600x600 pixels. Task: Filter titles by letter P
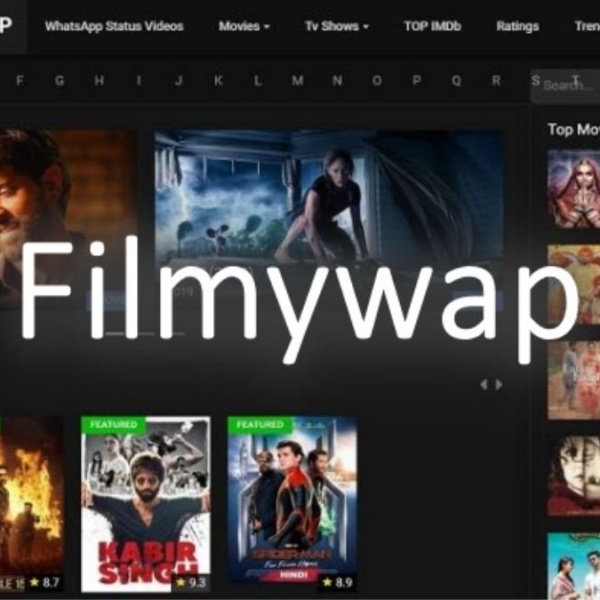click(x=417, y=80)
